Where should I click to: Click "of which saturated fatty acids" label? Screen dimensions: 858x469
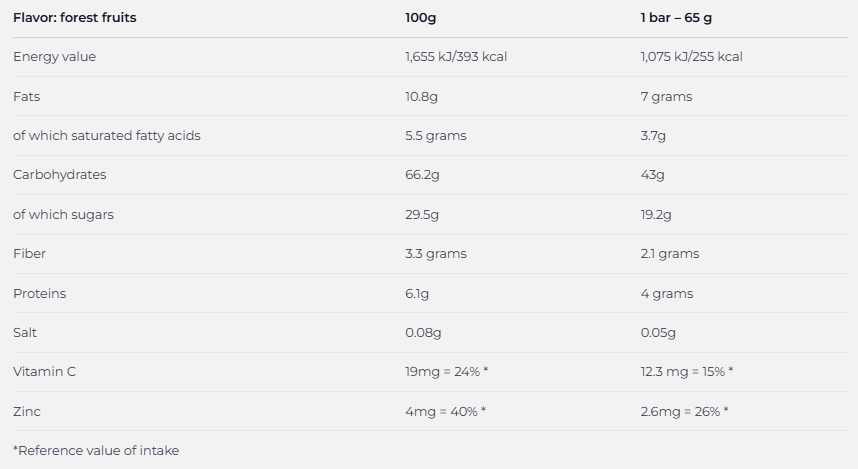pos(107,136)
